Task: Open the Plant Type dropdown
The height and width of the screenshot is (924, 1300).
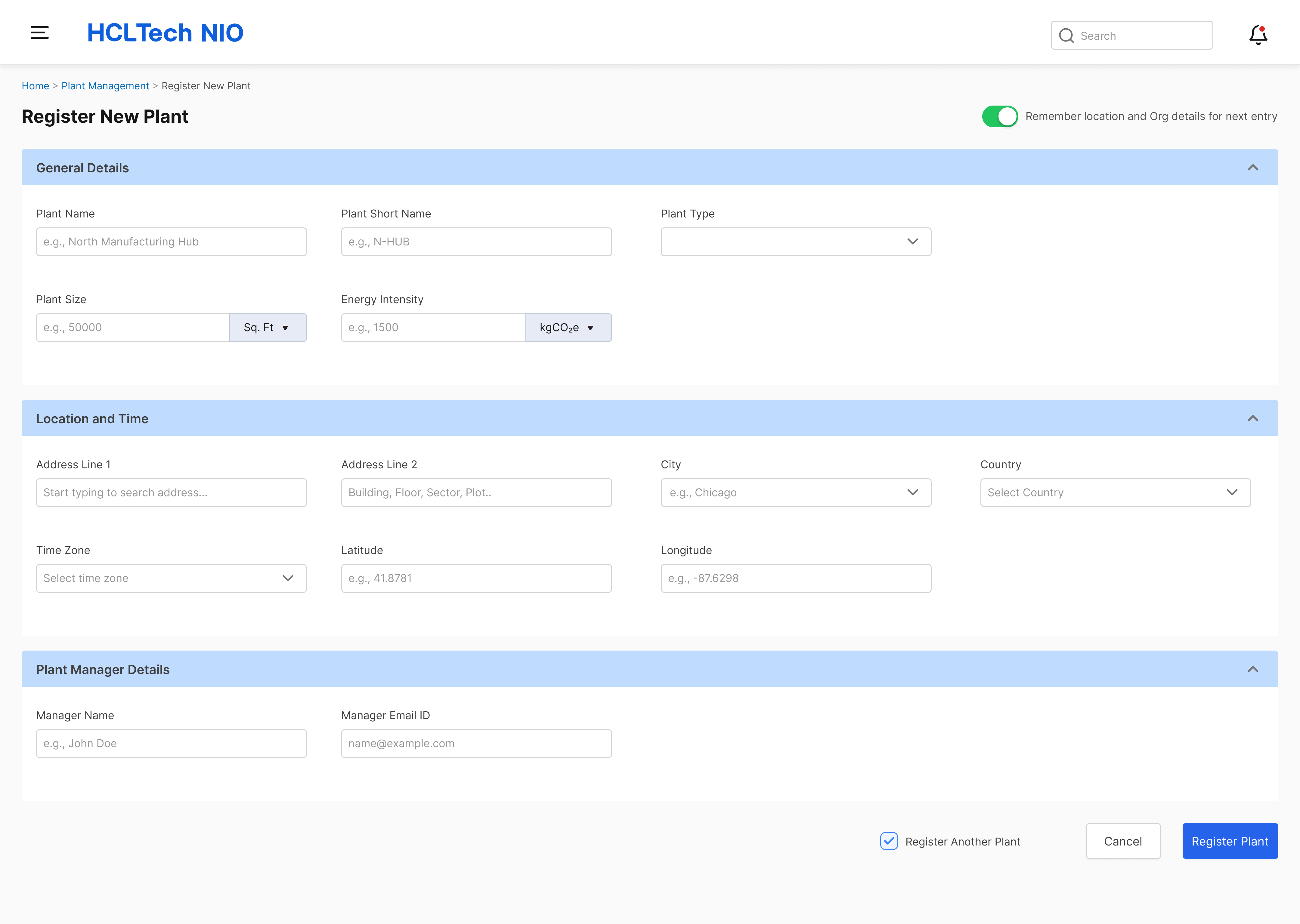Action: 796,242
